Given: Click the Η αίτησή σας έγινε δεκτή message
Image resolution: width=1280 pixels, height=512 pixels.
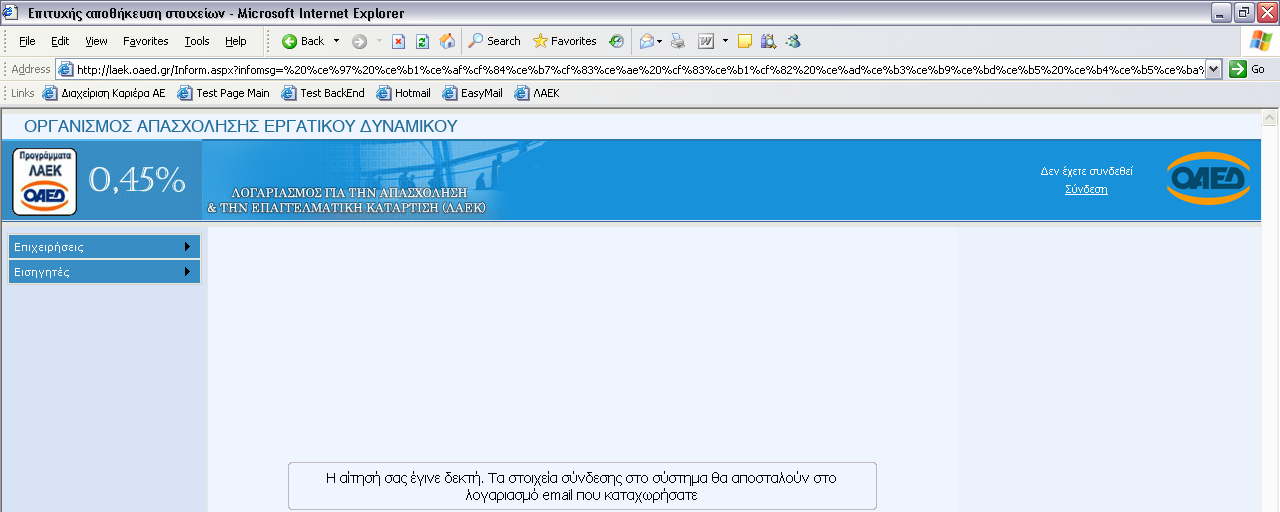Looking at the screenshot, I should tap(582, 486).
